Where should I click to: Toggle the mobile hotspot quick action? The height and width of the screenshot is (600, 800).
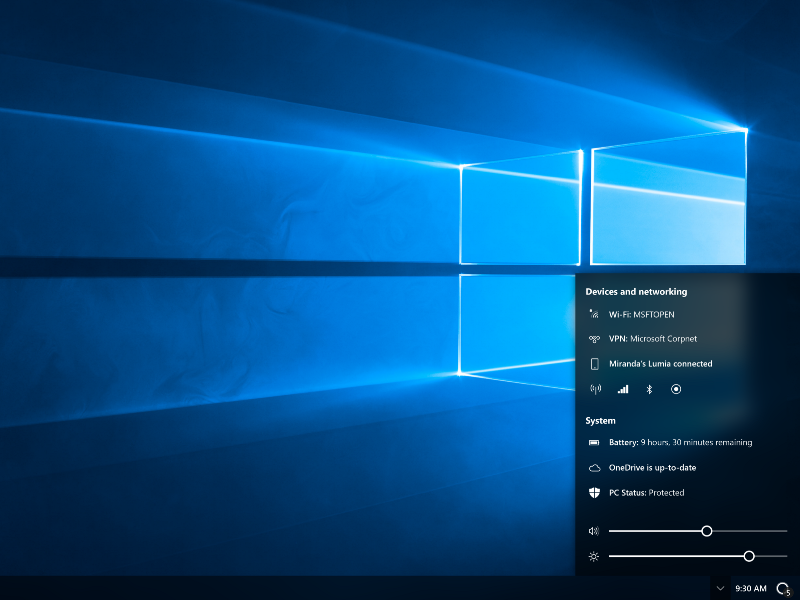[596, 389]
